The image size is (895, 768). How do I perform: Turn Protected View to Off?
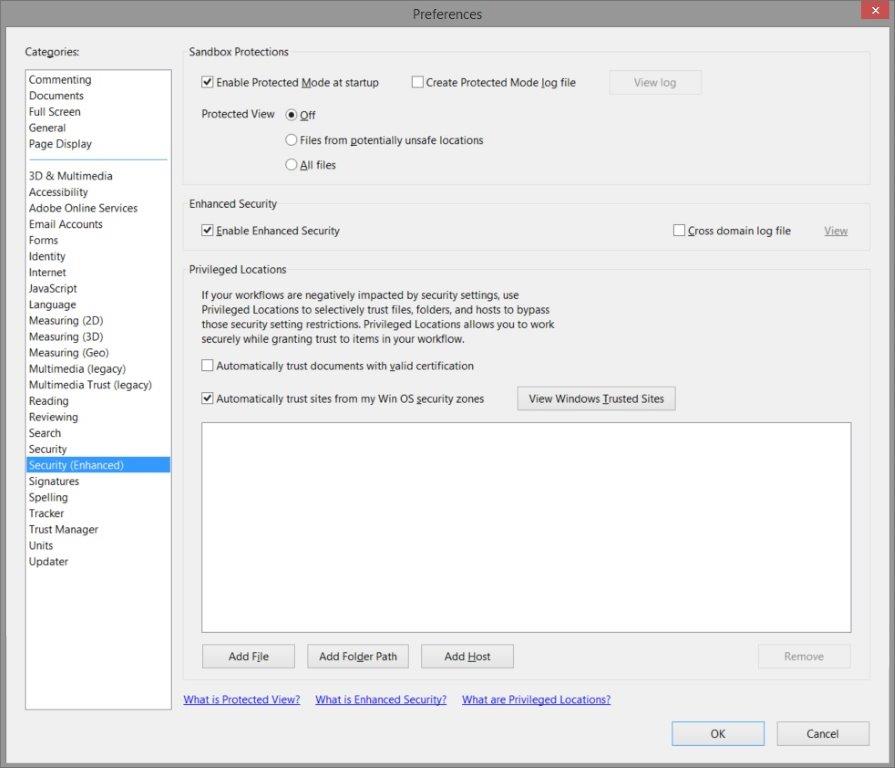[x=291, y=114]
